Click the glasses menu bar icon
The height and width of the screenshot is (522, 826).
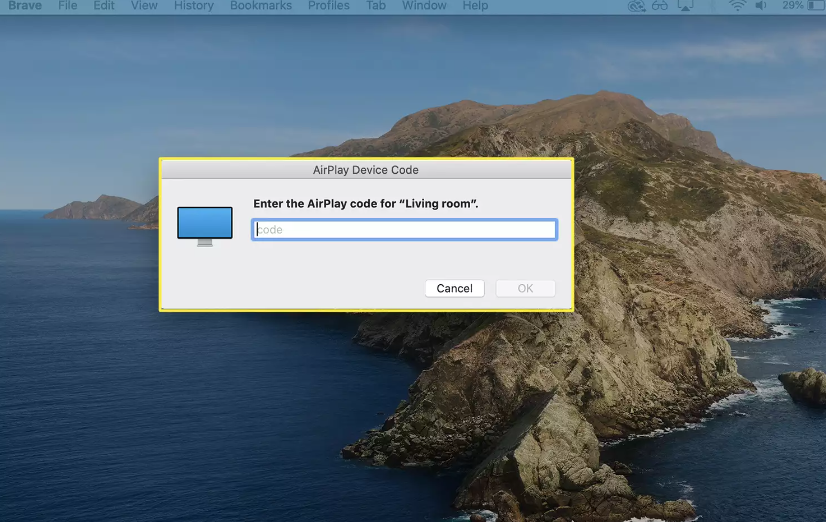tap(660, 6)
